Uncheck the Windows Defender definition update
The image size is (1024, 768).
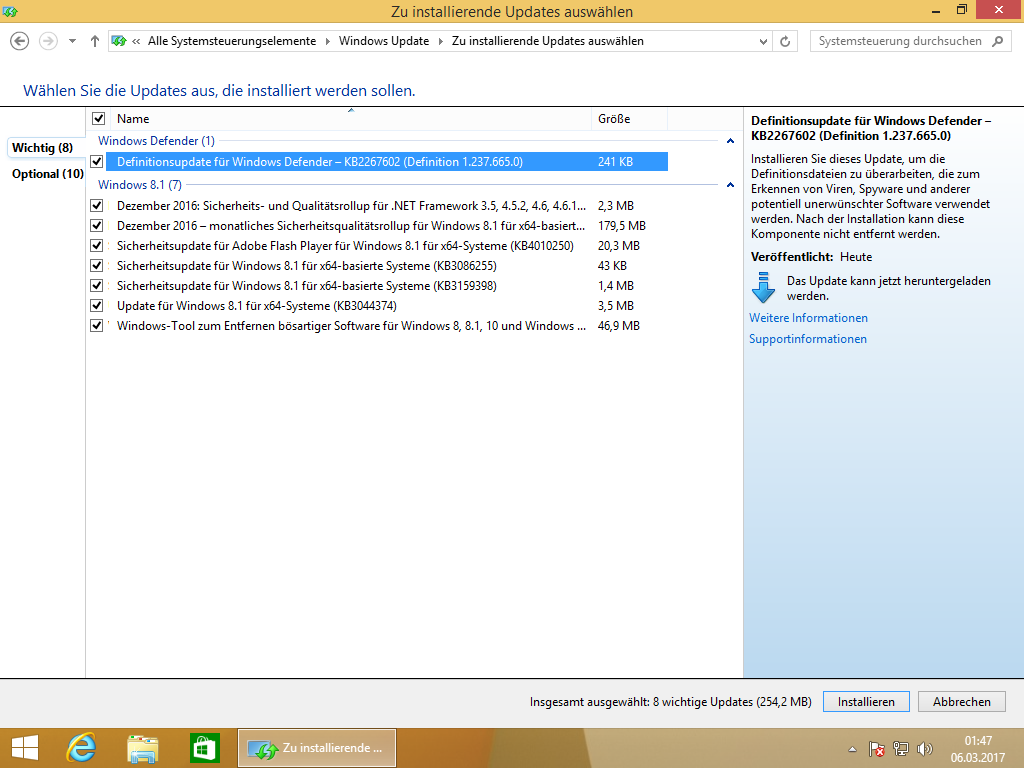click(97, 161)
